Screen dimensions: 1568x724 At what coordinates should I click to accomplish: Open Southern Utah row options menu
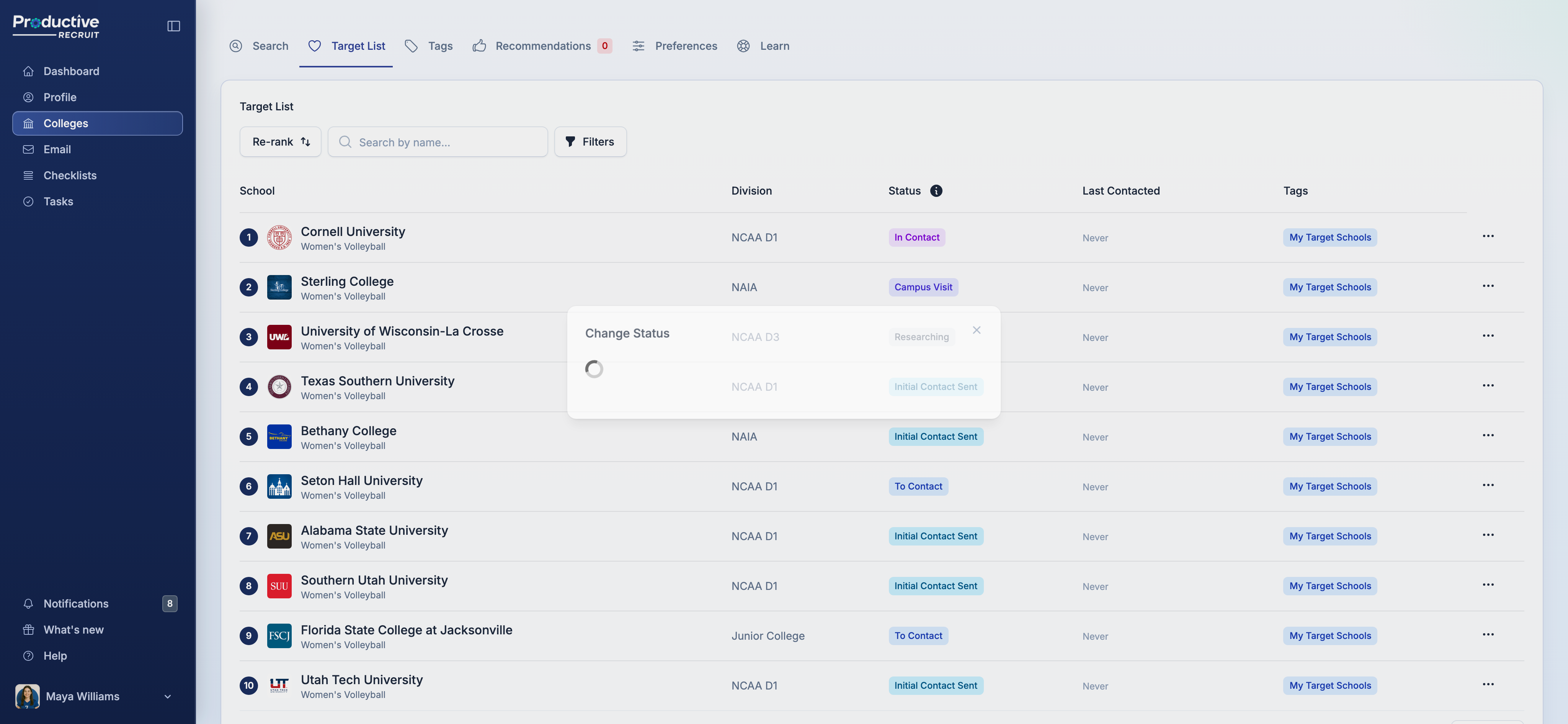pyautogui.click(x=1488, y=585)
